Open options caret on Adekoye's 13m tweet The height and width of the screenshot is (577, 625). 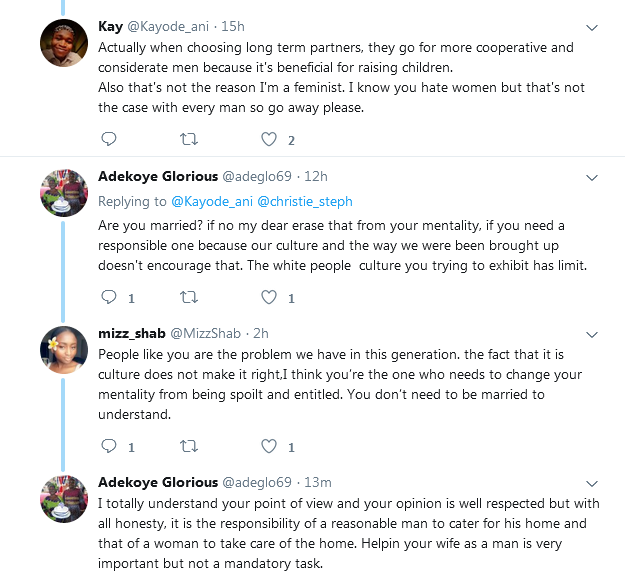(592, 483)
